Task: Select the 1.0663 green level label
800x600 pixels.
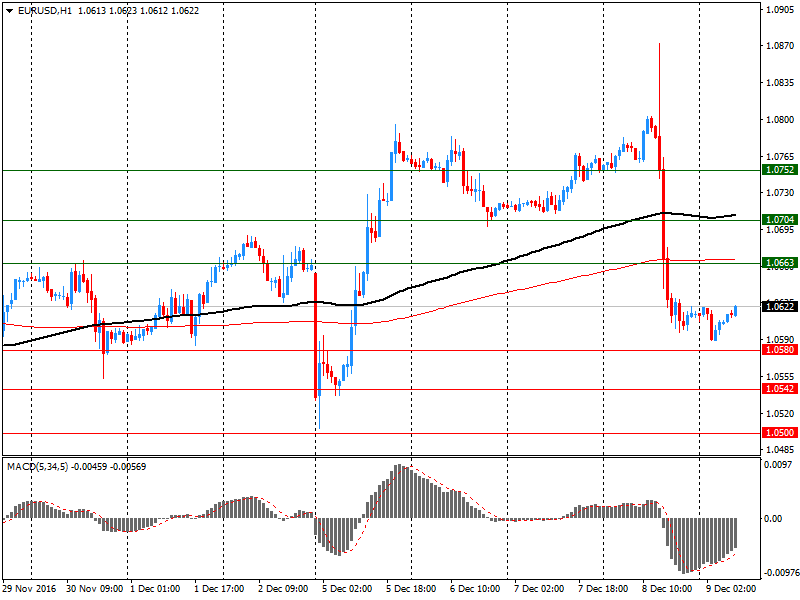Action: tap(779, 263)
